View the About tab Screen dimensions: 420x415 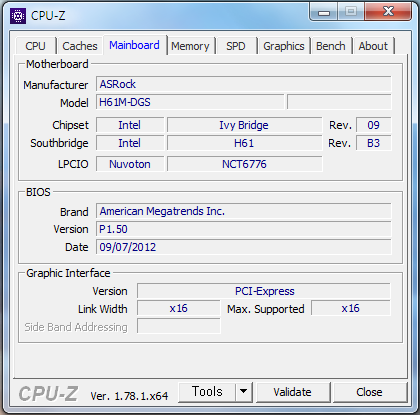373,46
